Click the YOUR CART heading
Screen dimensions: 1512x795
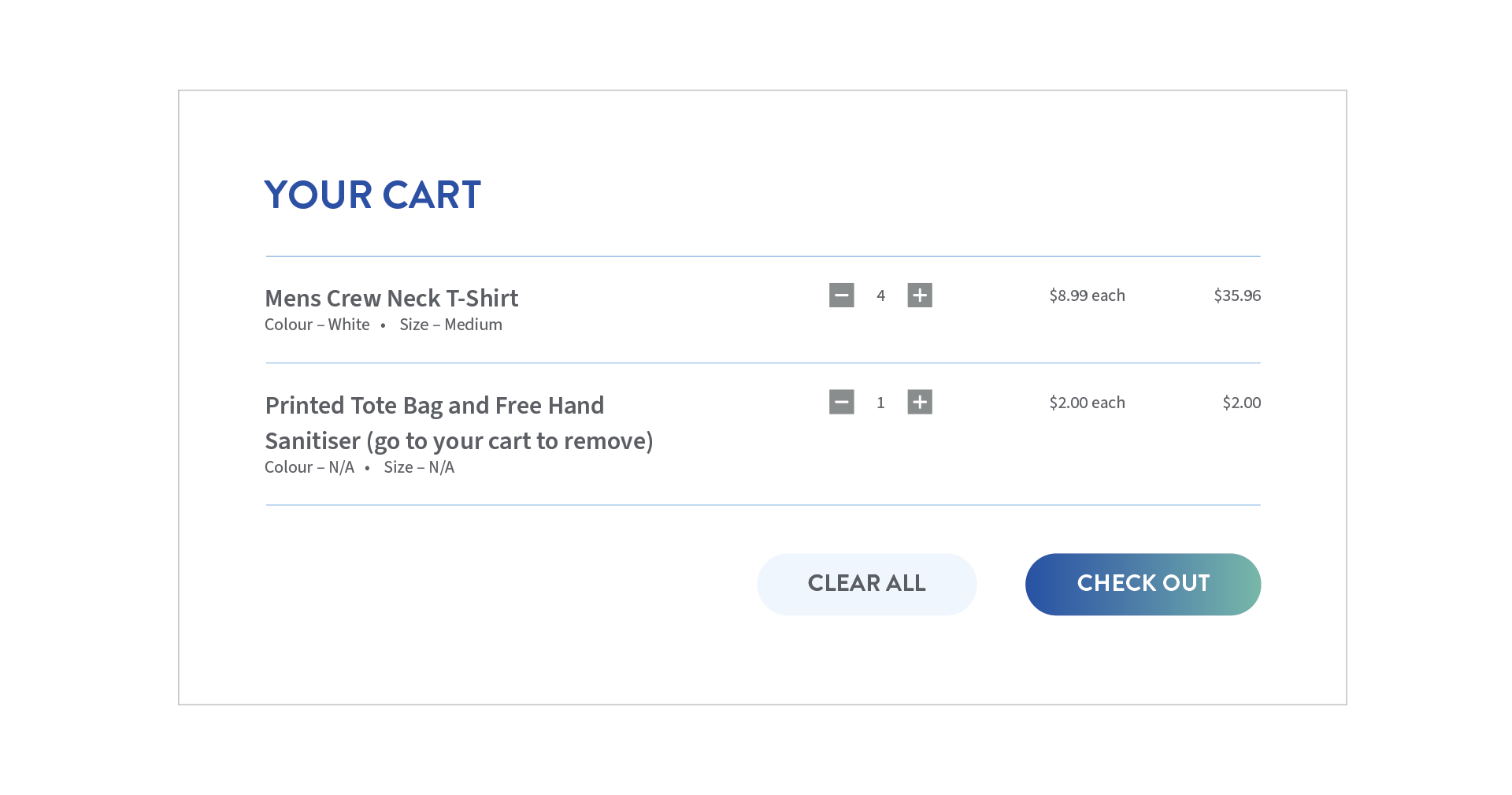click(x=372, y=195)
